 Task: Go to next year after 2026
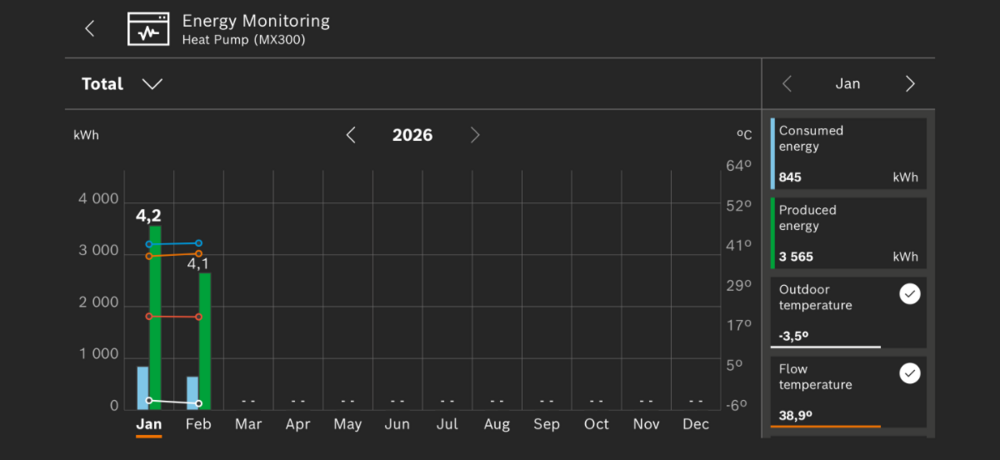pos(475,135)
